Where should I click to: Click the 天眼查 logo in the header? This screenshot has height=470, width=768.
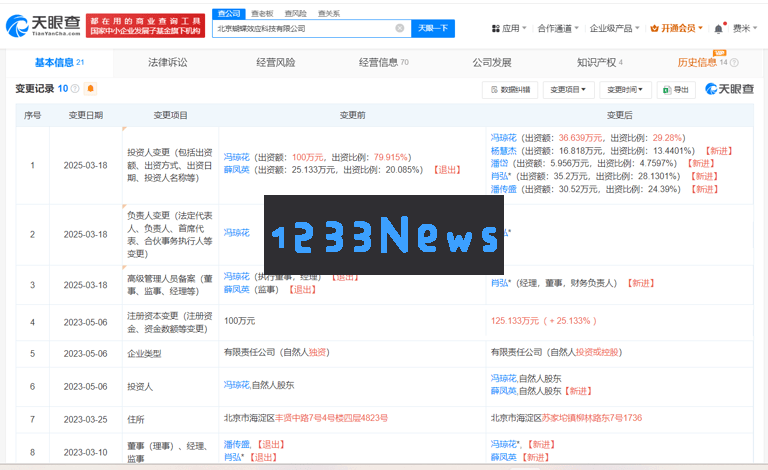43,25
